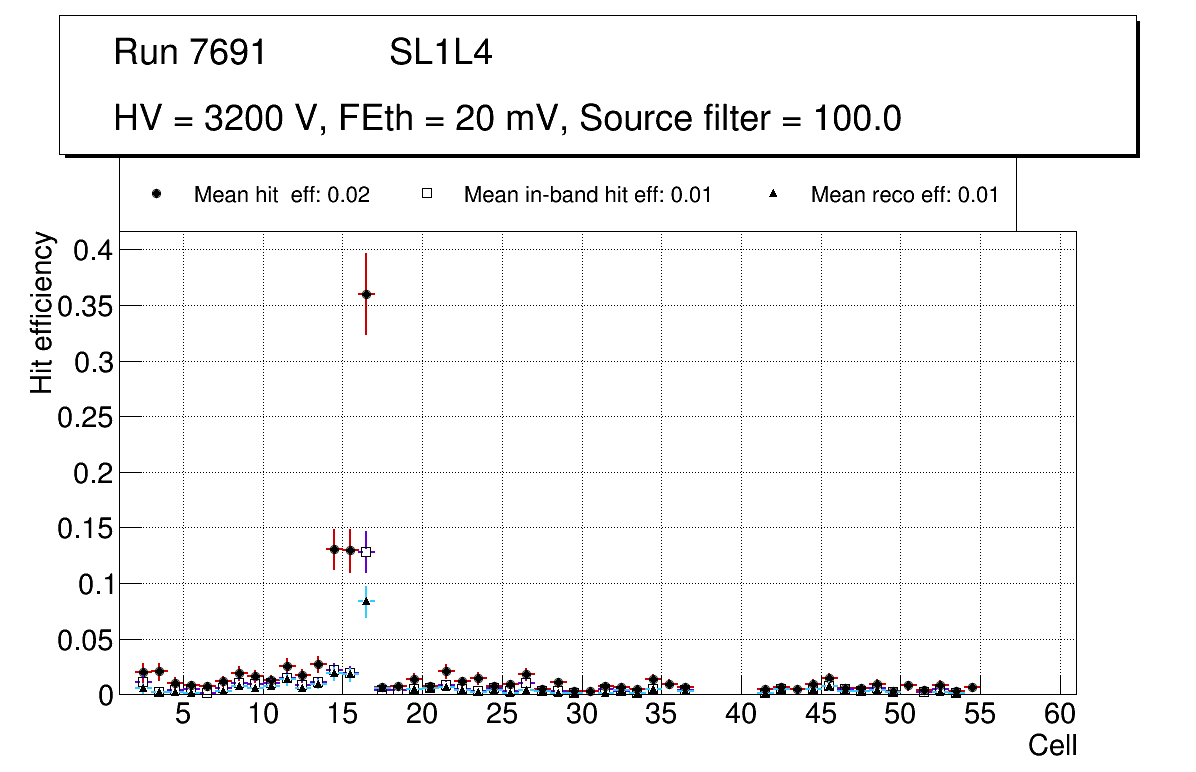Click the filled circle data point at cell 14
Viewport: 1196px width, 772px height.
[x=334, y=549]
